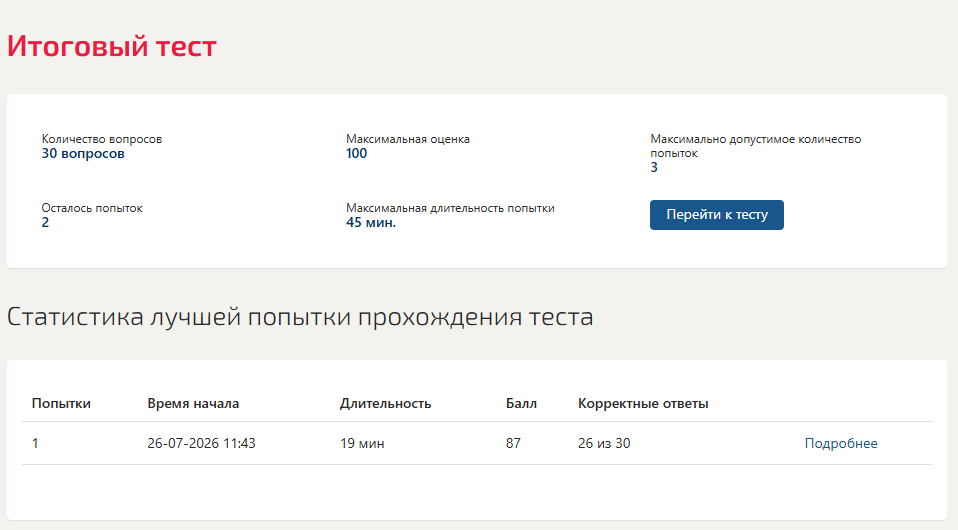The height and width of the screenshot is (530, 958).
Task: Click the 'Максимальная оценка' label
Action: click(x=408, y=139)
